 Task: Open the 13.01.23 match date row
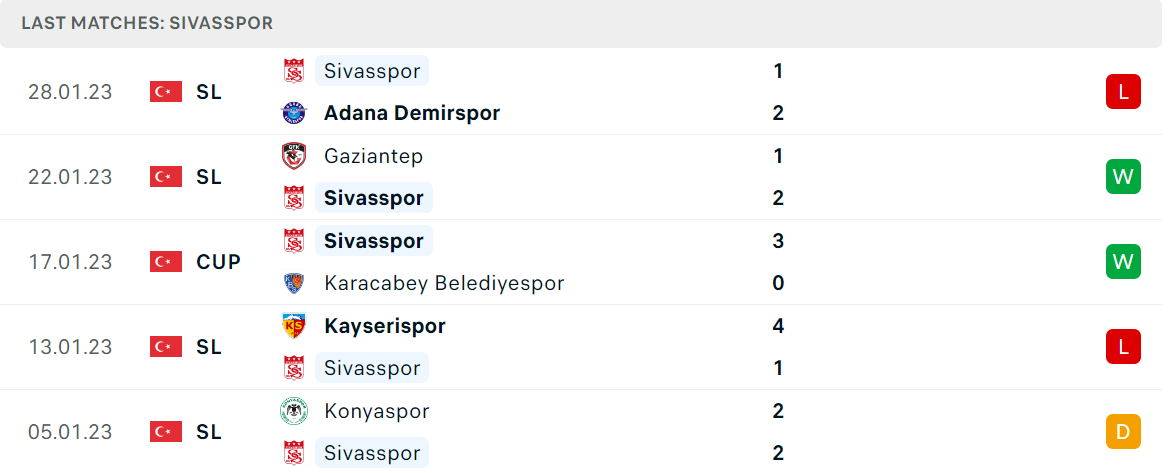(581, 347)
